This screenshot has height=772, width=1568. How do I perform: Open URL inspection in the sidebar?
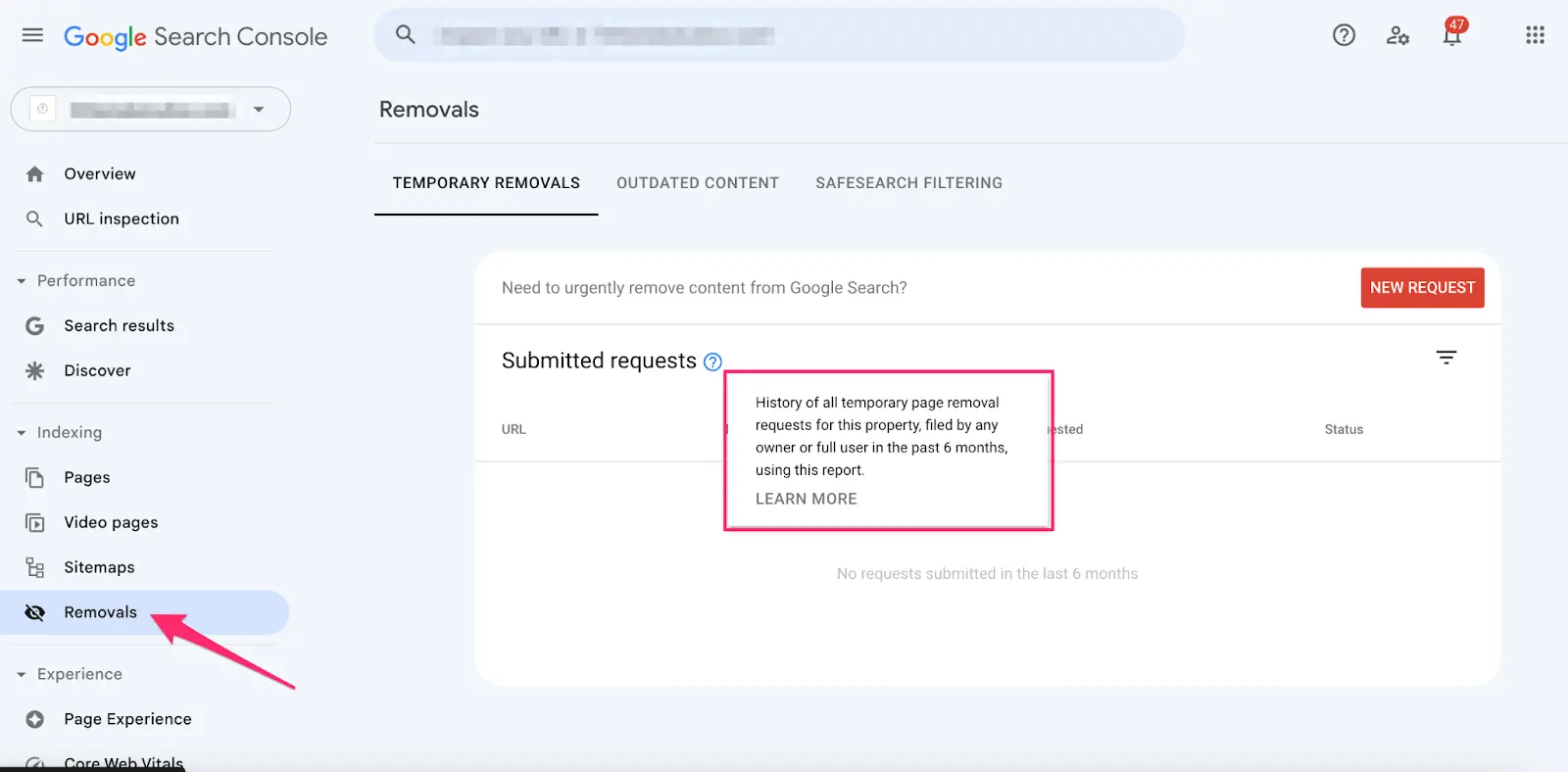122,218
